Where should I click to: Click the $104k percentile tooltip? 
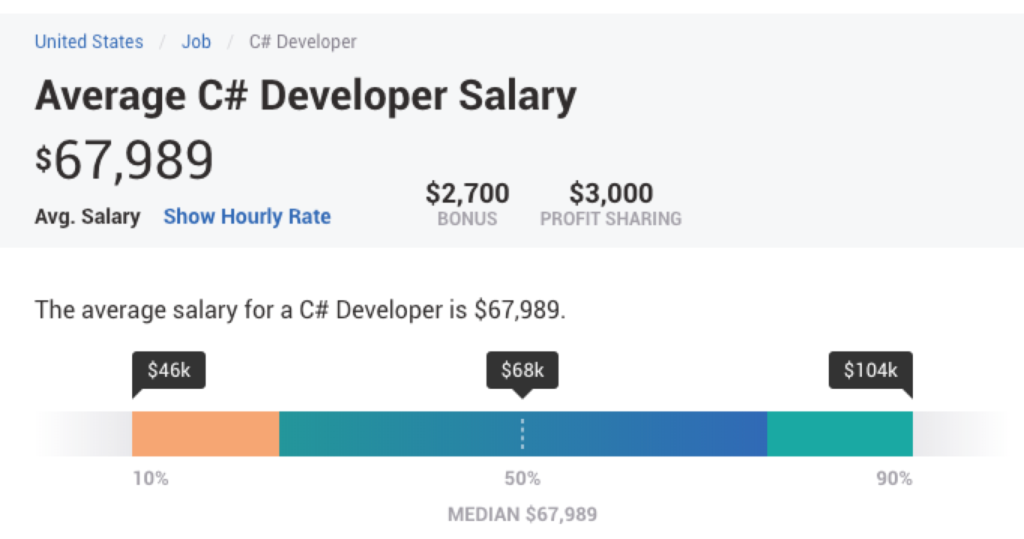coord(871,371)
